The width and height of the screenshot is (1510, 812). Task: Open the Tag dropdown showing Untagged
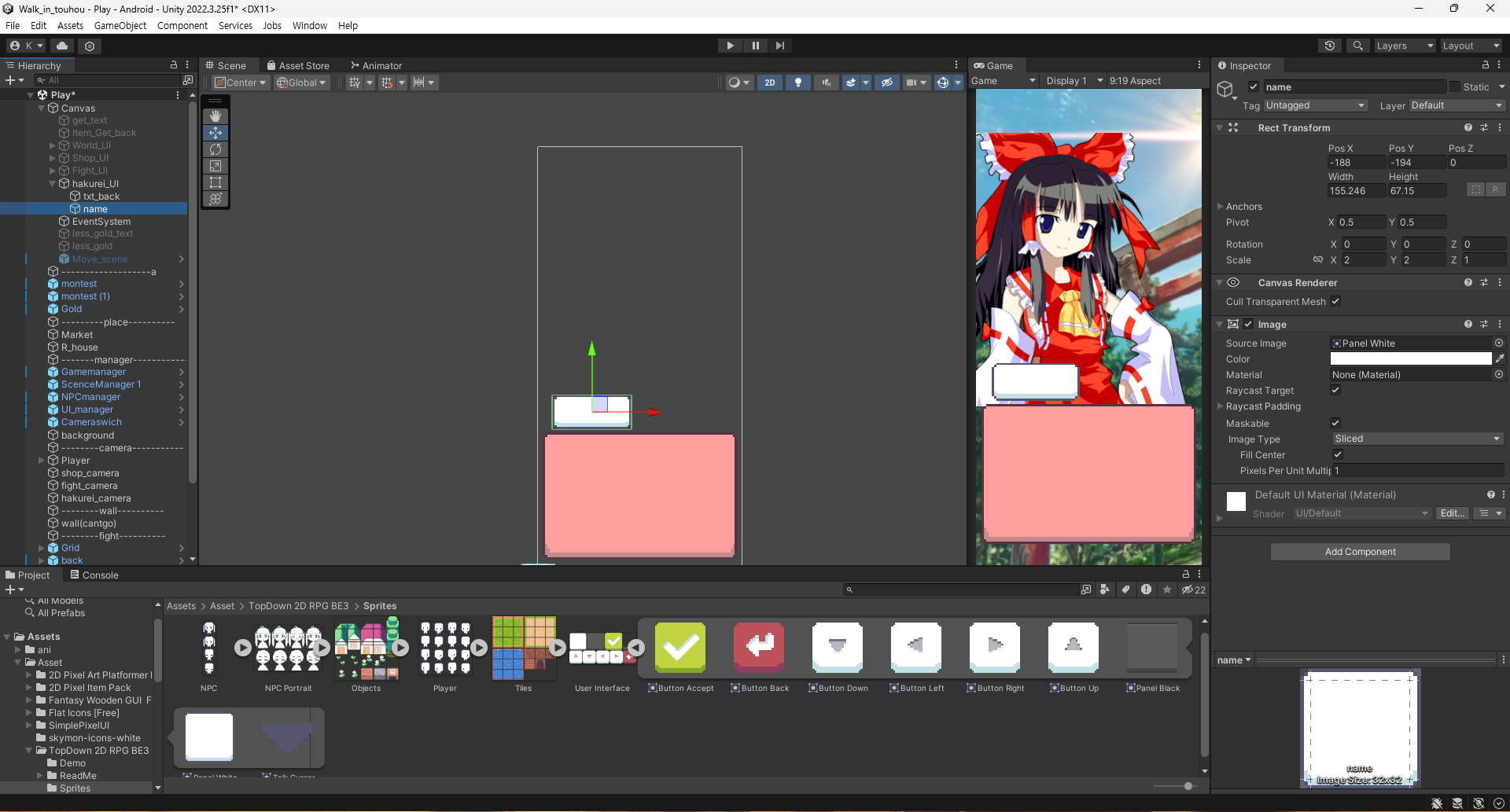pyautogui.click(x=1316, y=105)
